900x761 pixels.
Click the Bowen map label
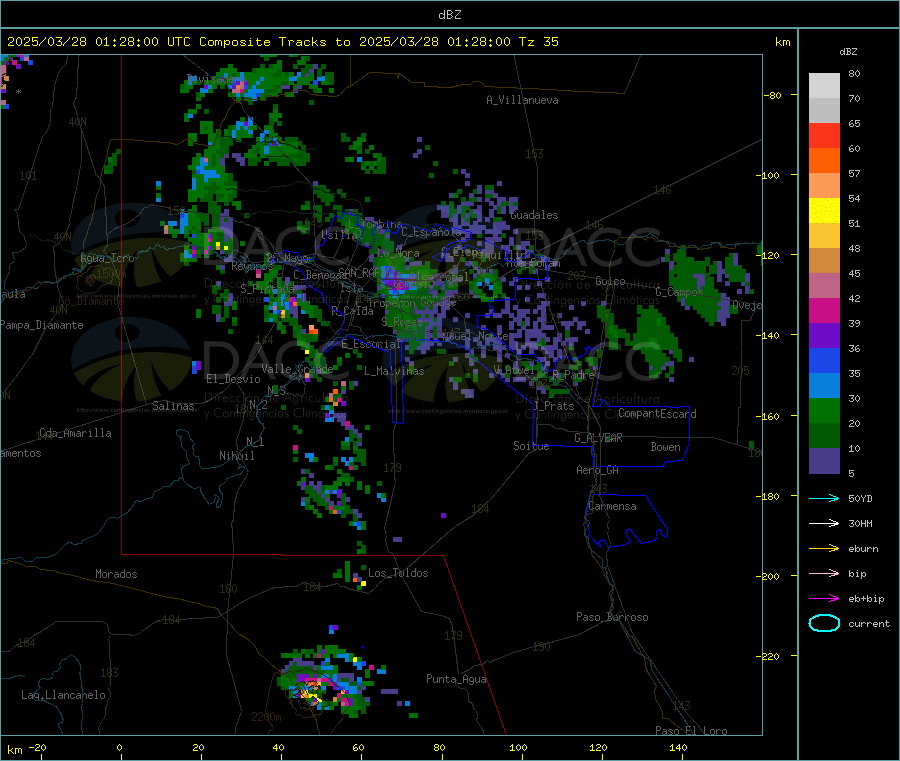tap(665, 446)
